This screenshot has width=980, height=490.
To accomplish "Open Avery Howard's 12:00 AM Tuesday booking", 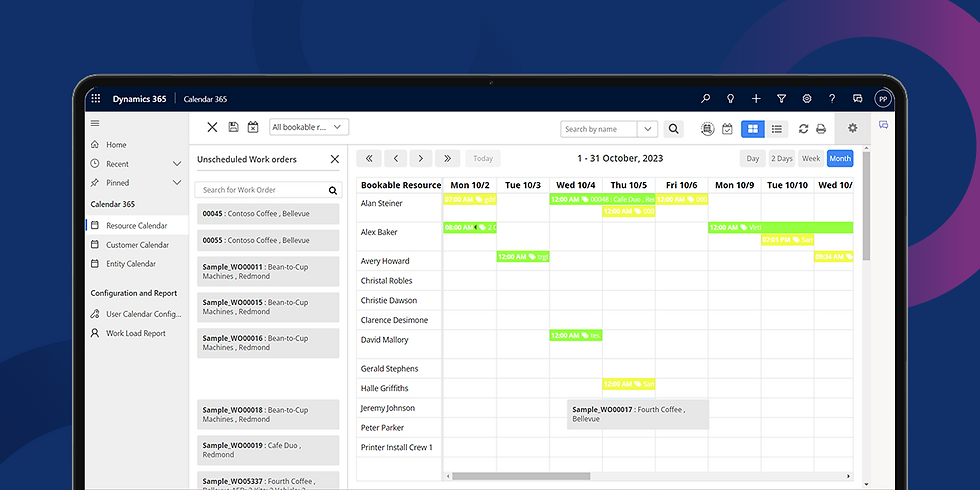I will click(523, 256).
